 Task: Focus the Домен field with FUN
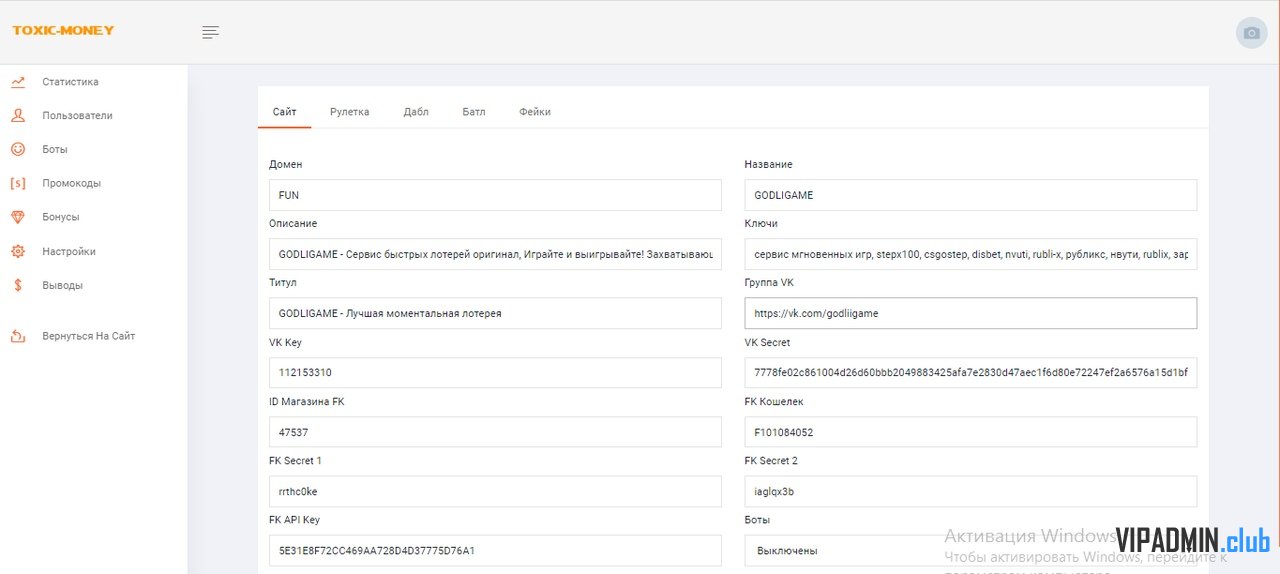tap(495, 195)
